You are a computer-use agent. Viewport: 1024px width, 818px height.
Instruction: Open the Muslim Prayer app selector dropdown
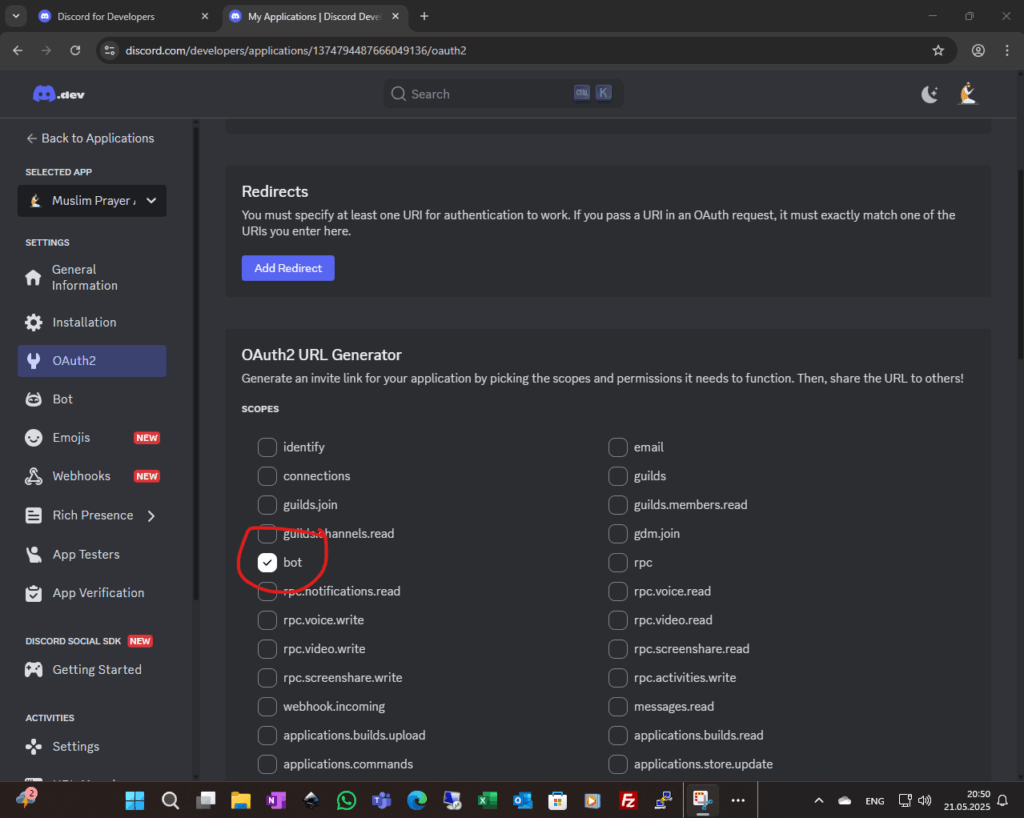pyautogui.click(x=92, y=200)
